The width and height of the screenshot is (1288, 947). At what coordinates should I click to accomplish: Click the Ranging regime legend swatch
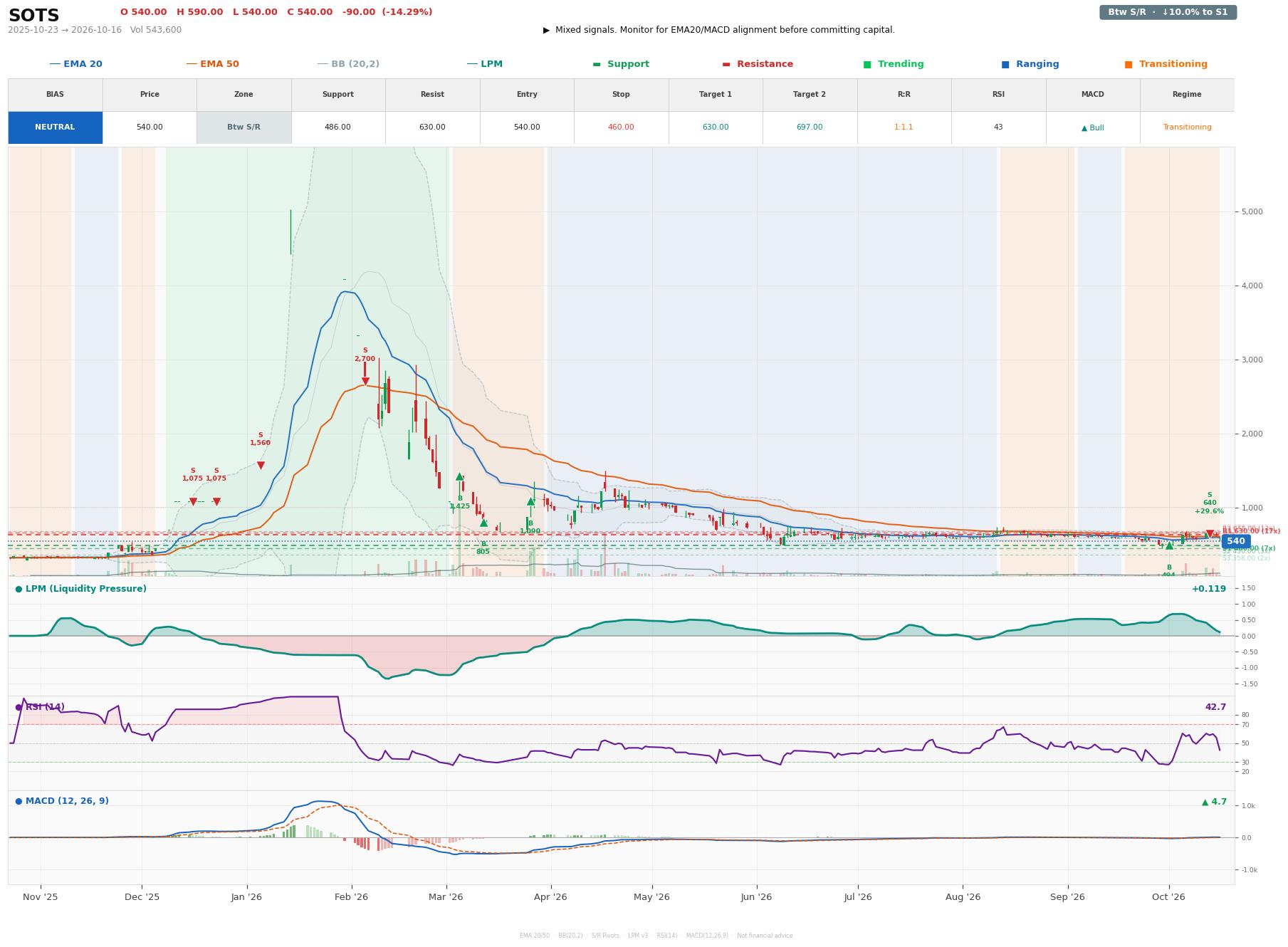point(1005,64)
